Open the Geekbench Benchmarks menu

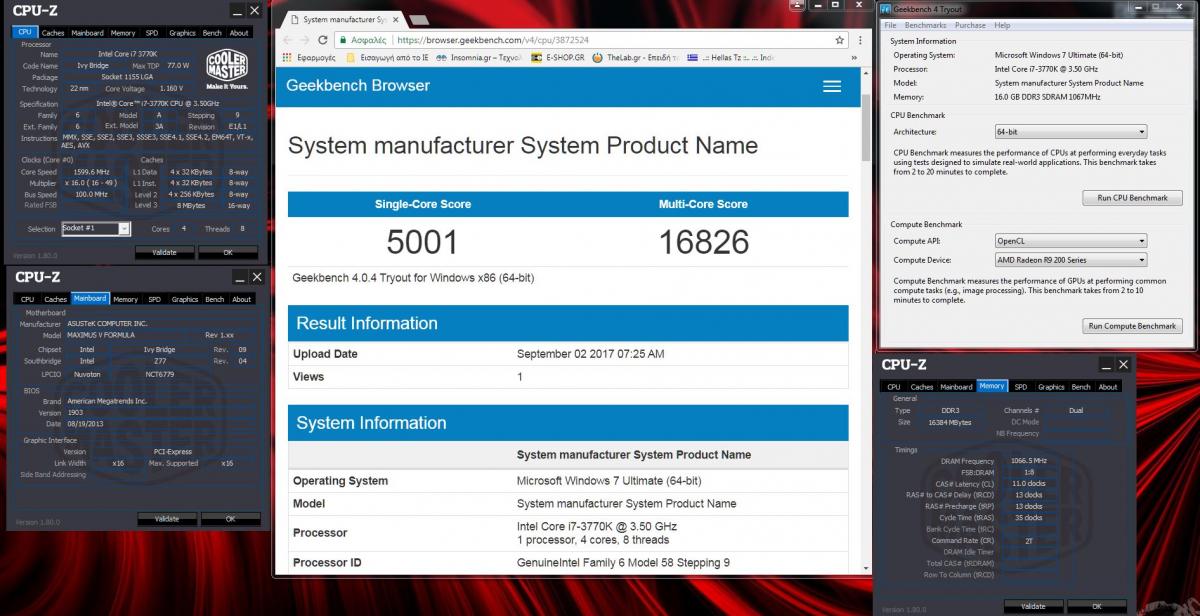pyautogui.click(x=925, y=25)
